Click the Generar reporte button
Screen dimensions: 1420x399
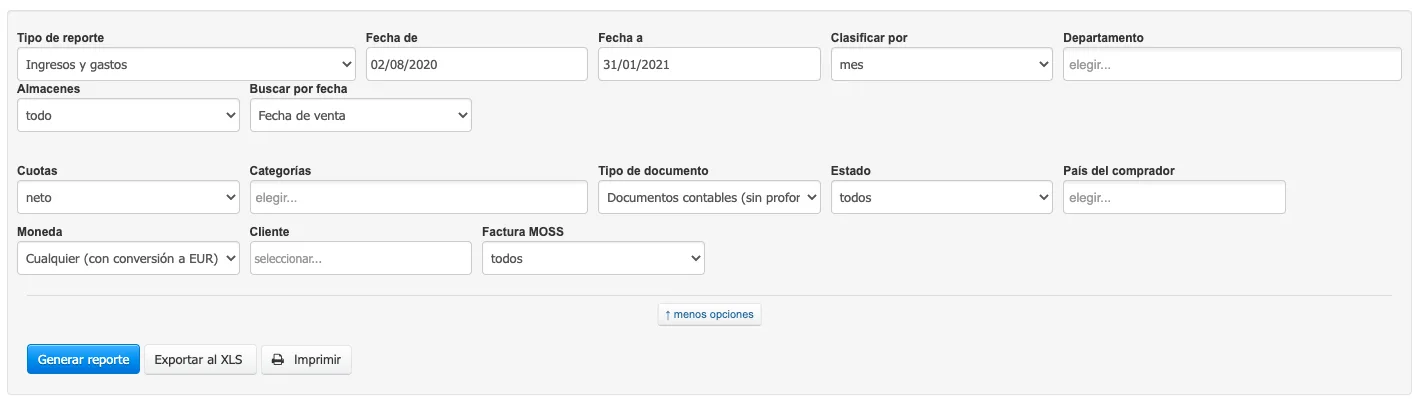[x=83, y=360]
